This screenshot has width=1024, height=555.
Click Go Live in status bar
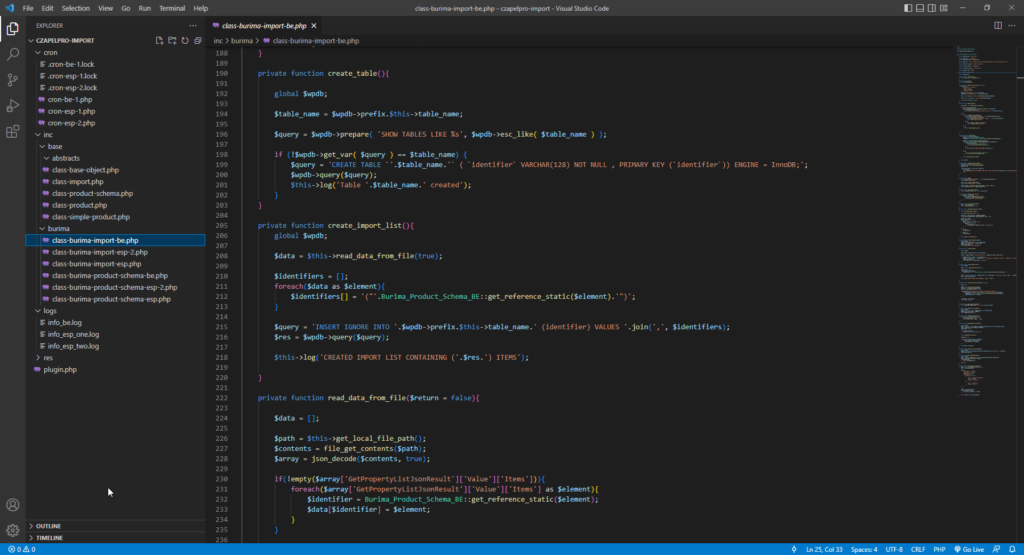pos(969,549)
